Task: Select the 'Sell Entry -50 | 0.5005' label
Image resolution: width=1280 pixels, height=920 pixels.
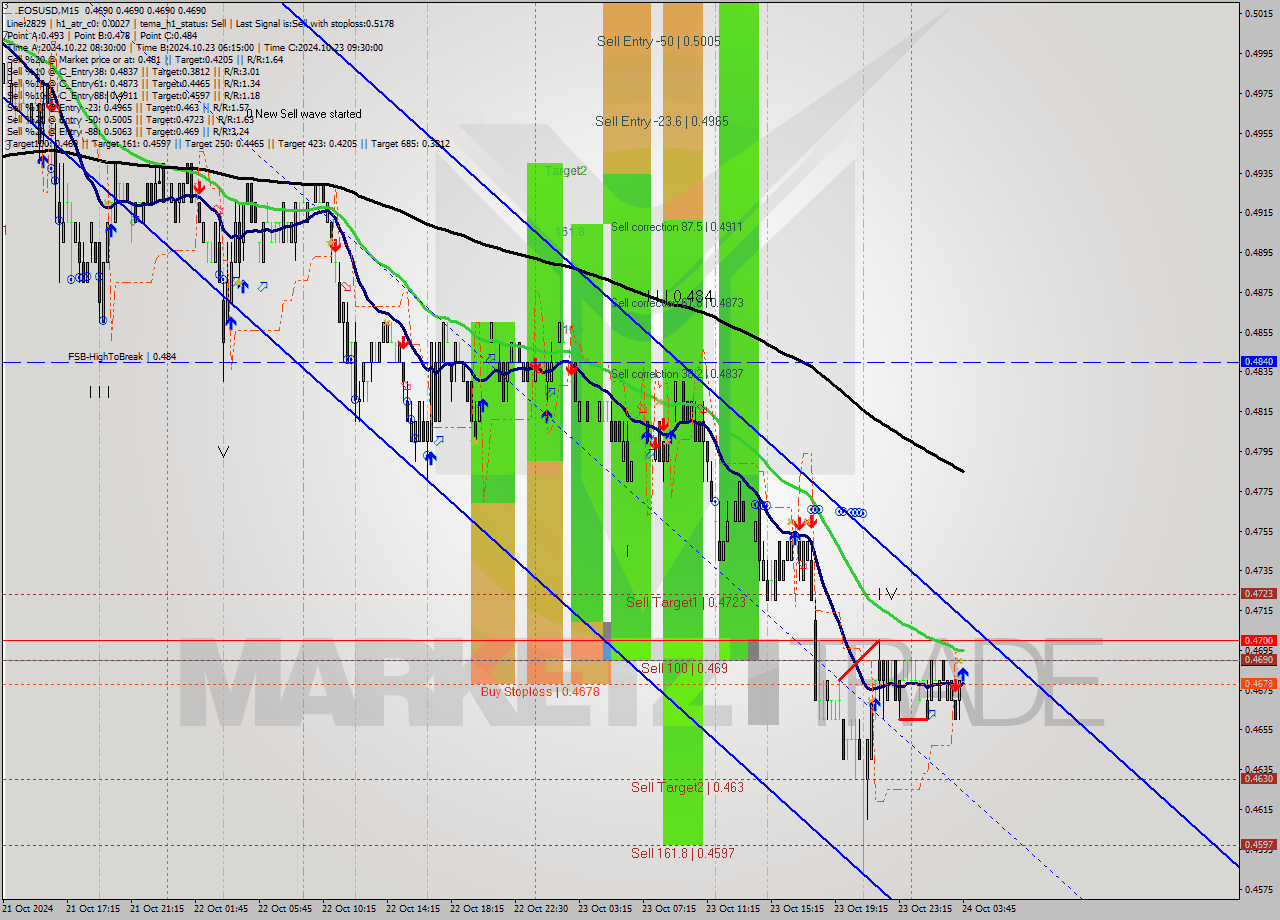Action: pyautogui.click(x=658, y=41)
